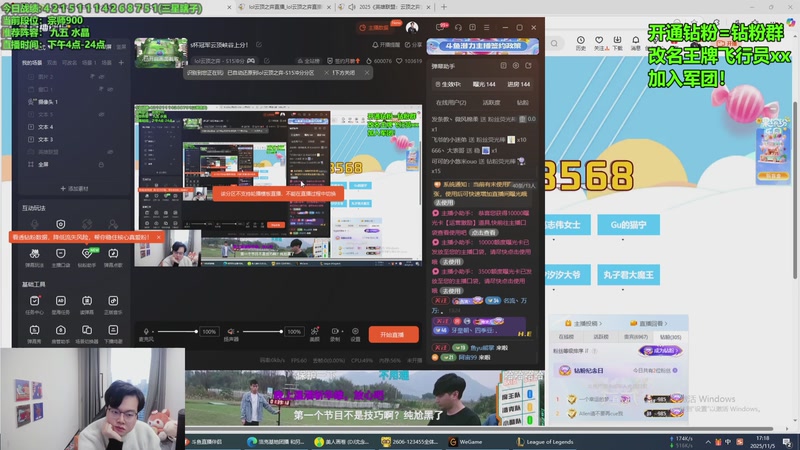Open the 斗鱼潜力主播签约政策 banner
The image size is (800, 450).
483,46
